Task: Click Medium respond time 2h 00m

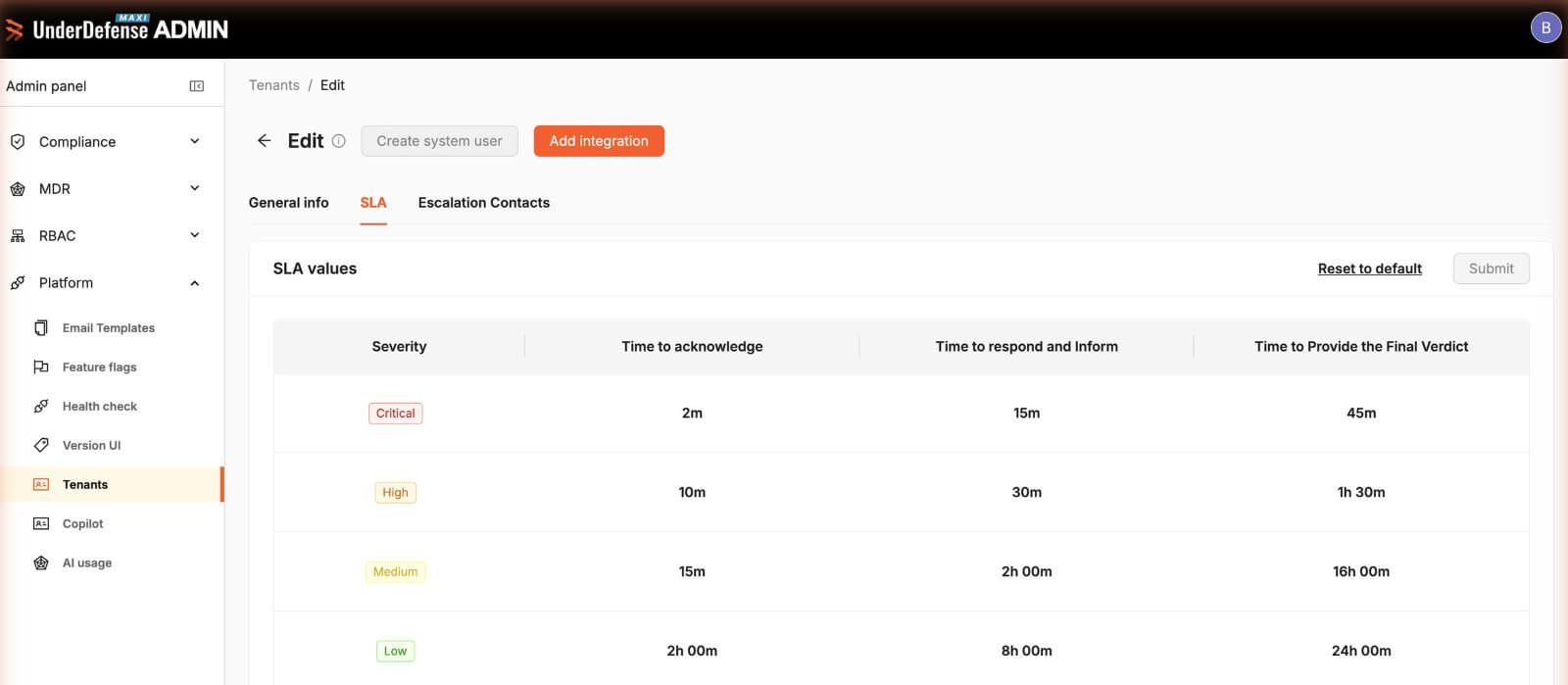Action: click(x=1026, y=572)
